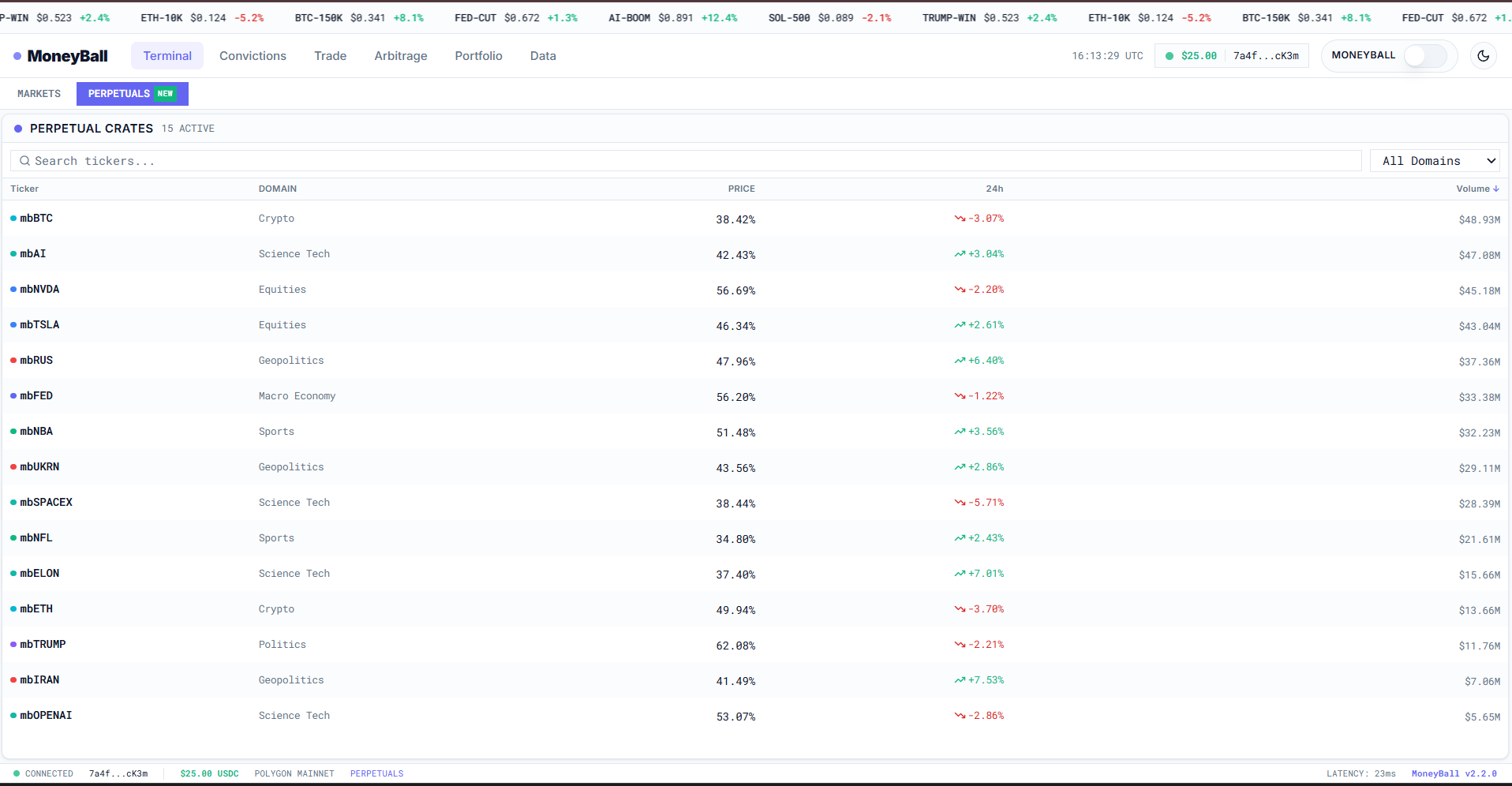Click mbETH Crypto domain cell

[x=276, y=609]
